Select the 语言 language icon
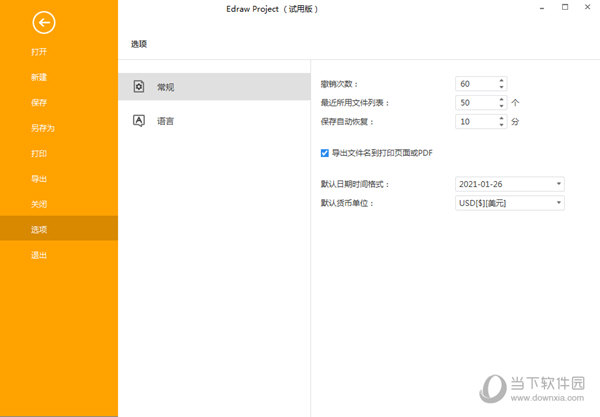The width and height of the screenshot is (600, 417). [x=139, y=121]
